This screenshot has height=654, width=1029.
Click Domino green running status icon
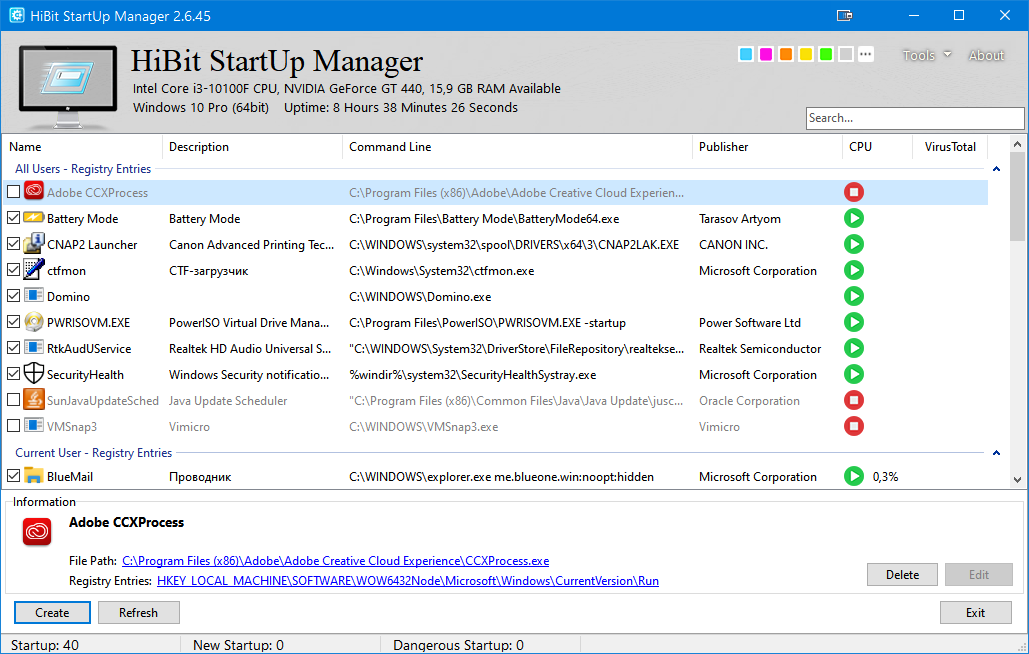853,296
